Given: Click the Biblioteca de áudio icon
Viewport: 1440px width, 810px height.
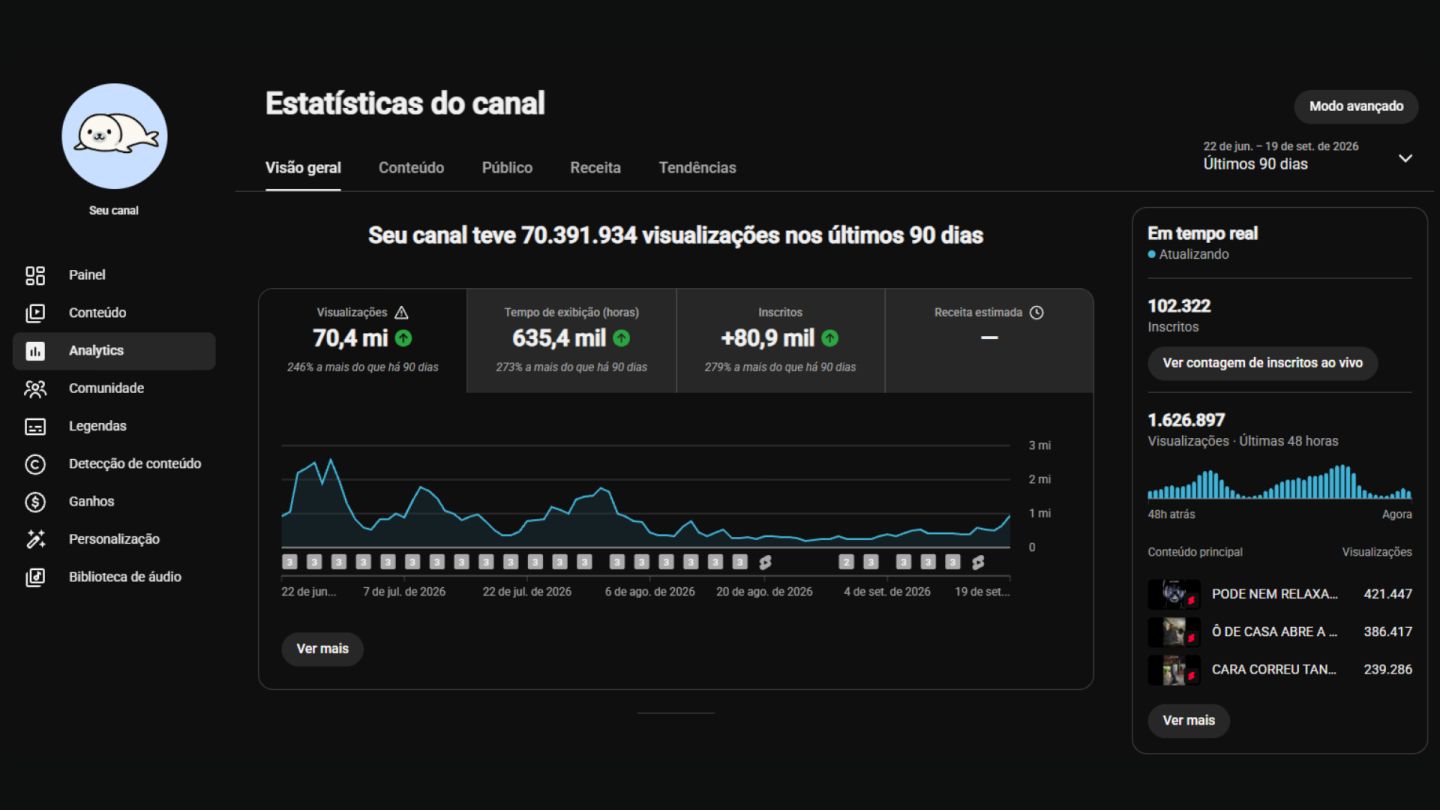Looking at the screenshot, I should click(35, 577).
